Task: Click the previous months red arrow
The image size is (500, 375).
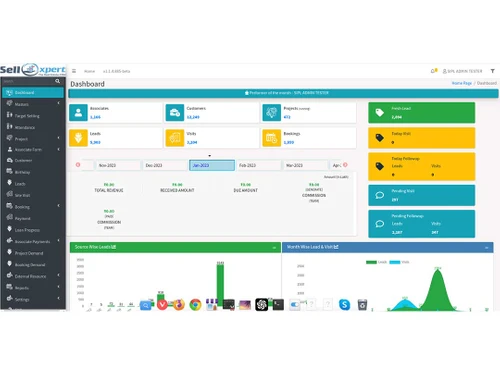Action: pyautogui.click(x=78, y=165)
